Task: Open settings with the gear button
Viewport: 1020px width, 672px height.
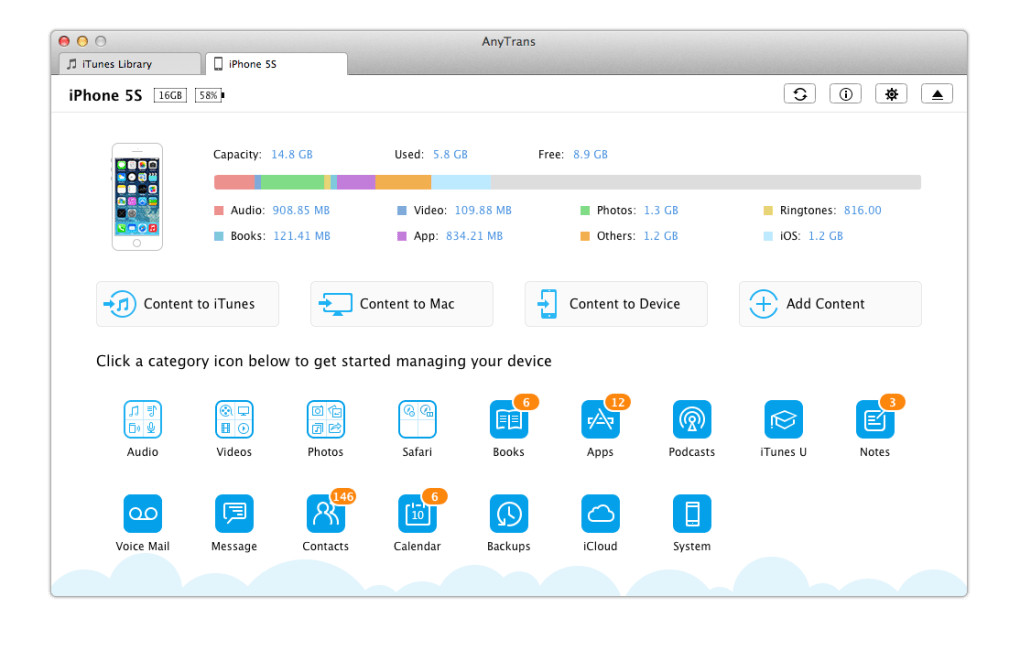Action: coord(891,94)
